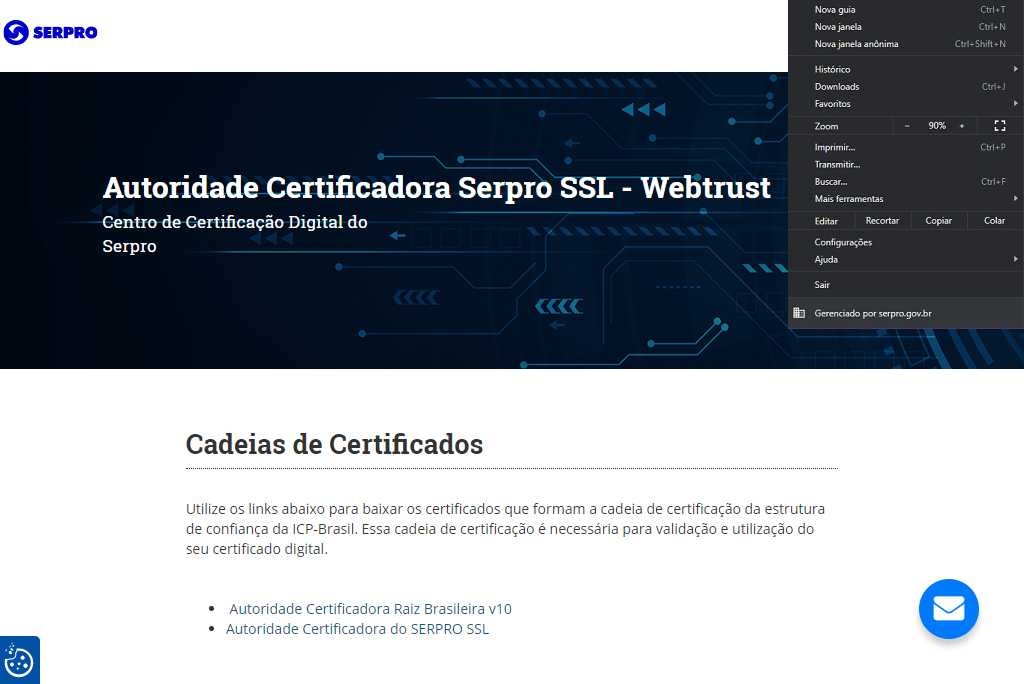Open Downloads from the browser menu

[837, 87]
